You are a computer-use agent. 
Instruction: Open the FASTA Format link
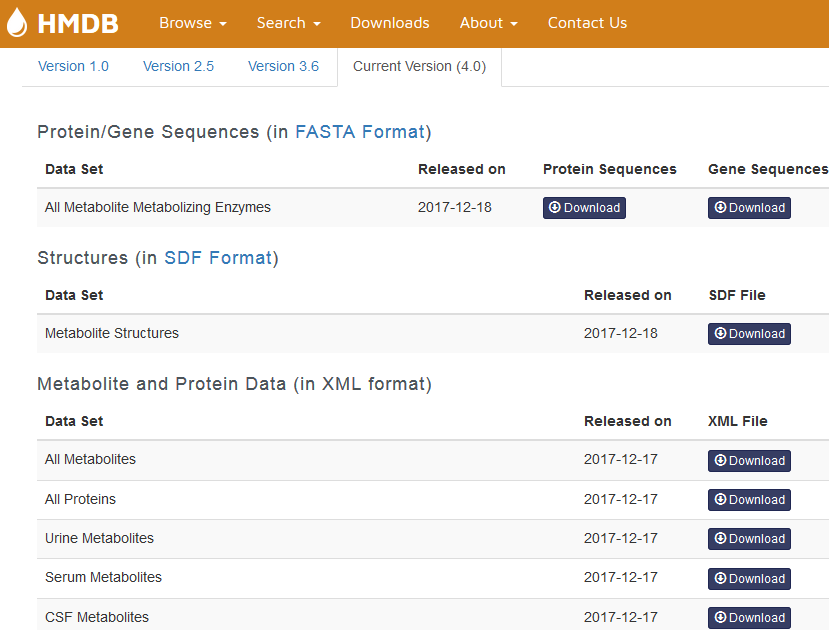coord(360,132)
